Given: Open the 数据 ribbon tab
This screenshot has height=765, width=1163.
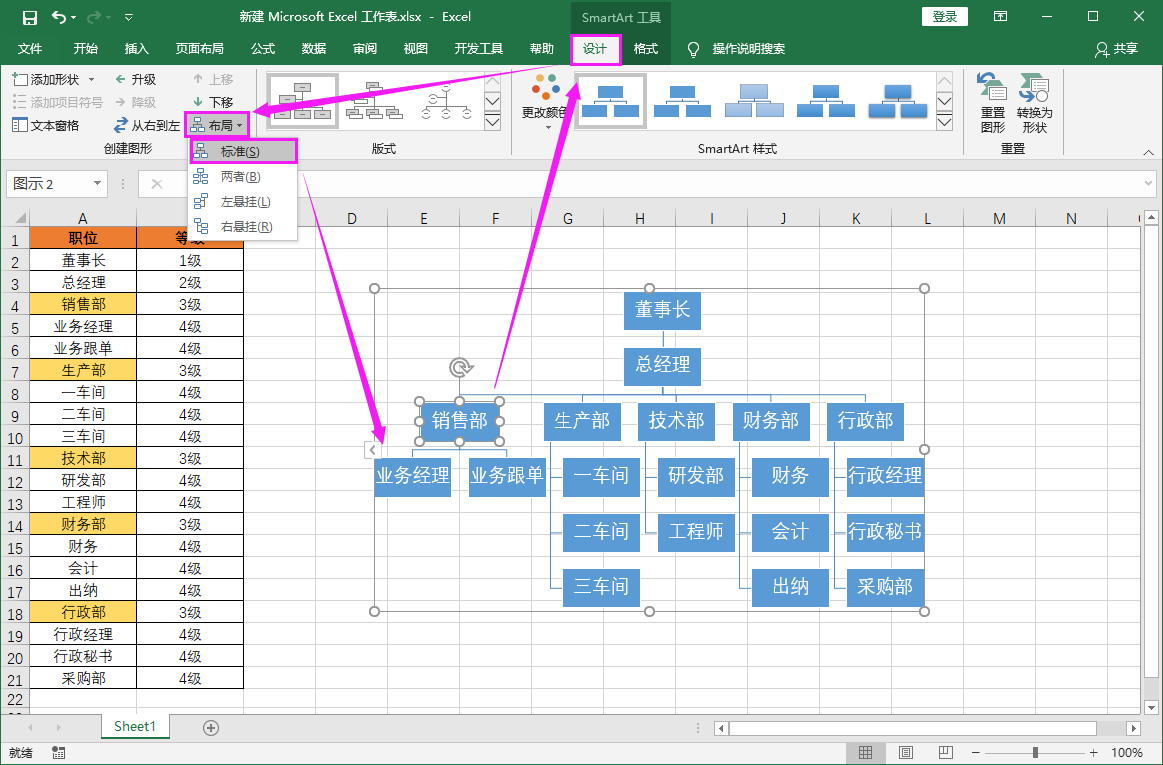Looking at the screenshot, I should [x=312, y=47].
